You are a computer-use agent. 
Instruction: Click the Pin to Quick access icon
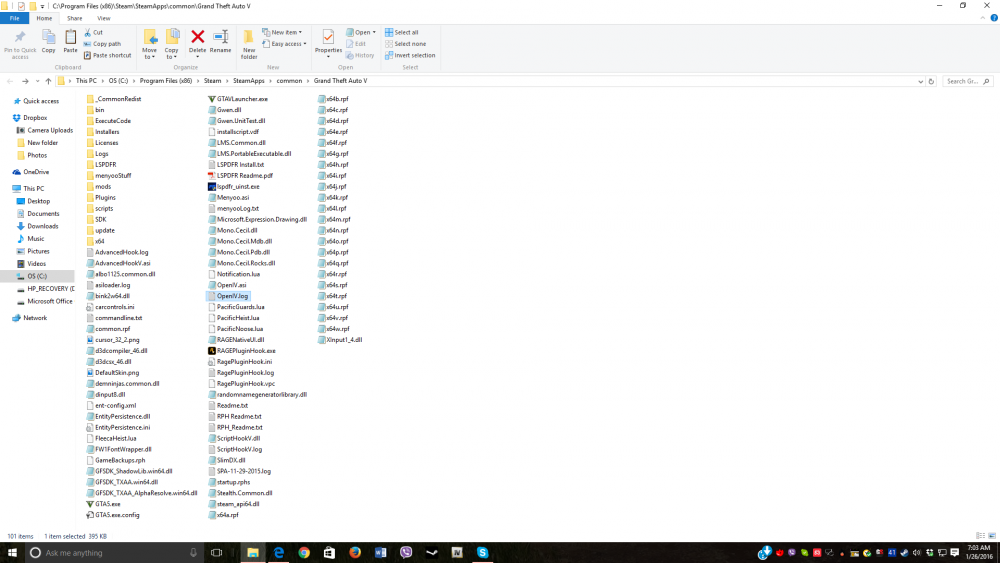pyautogui.click(x=20, y=43)
